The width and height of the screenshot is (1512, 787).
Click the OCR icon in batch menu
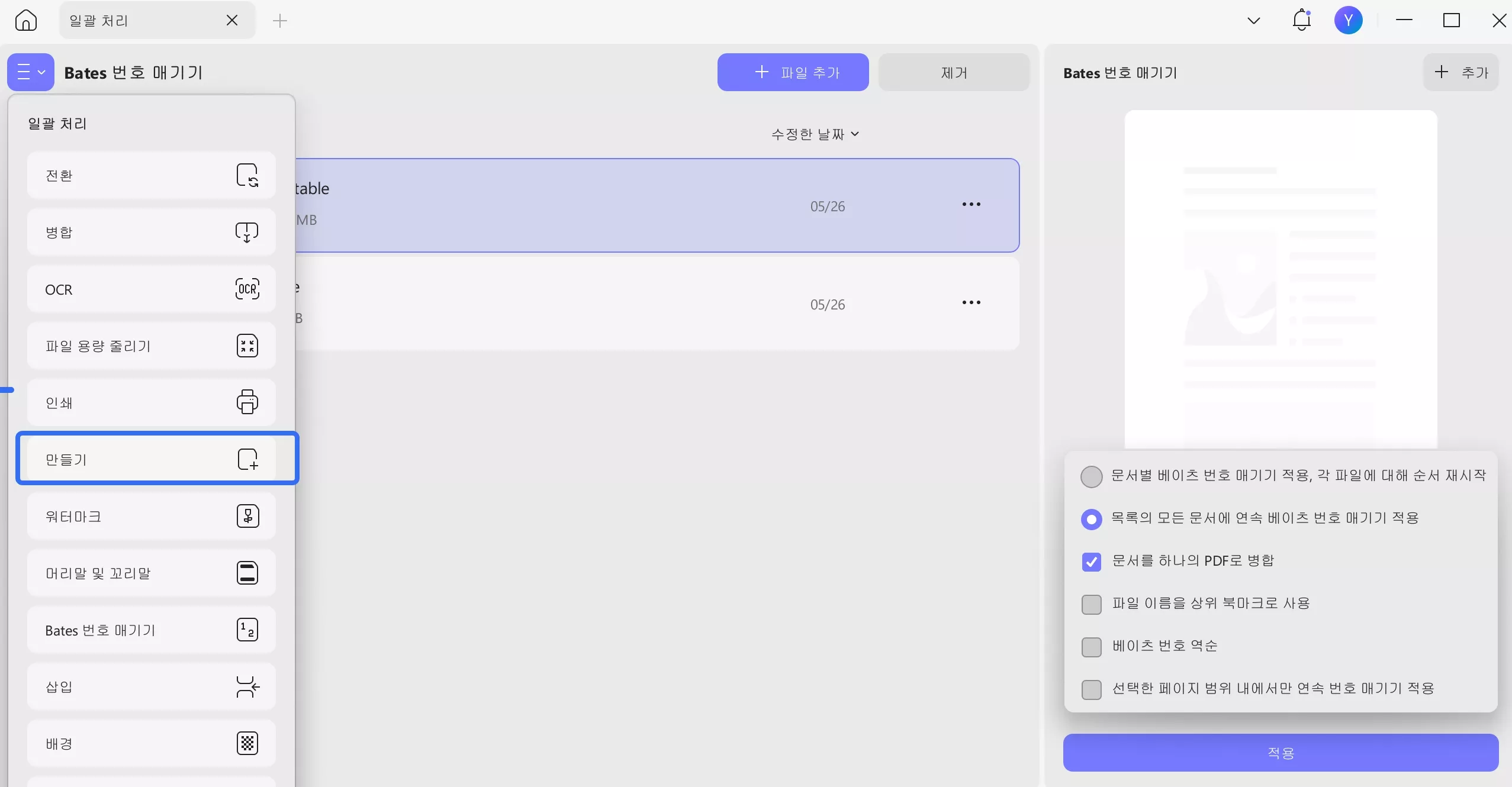coord(247,289)
